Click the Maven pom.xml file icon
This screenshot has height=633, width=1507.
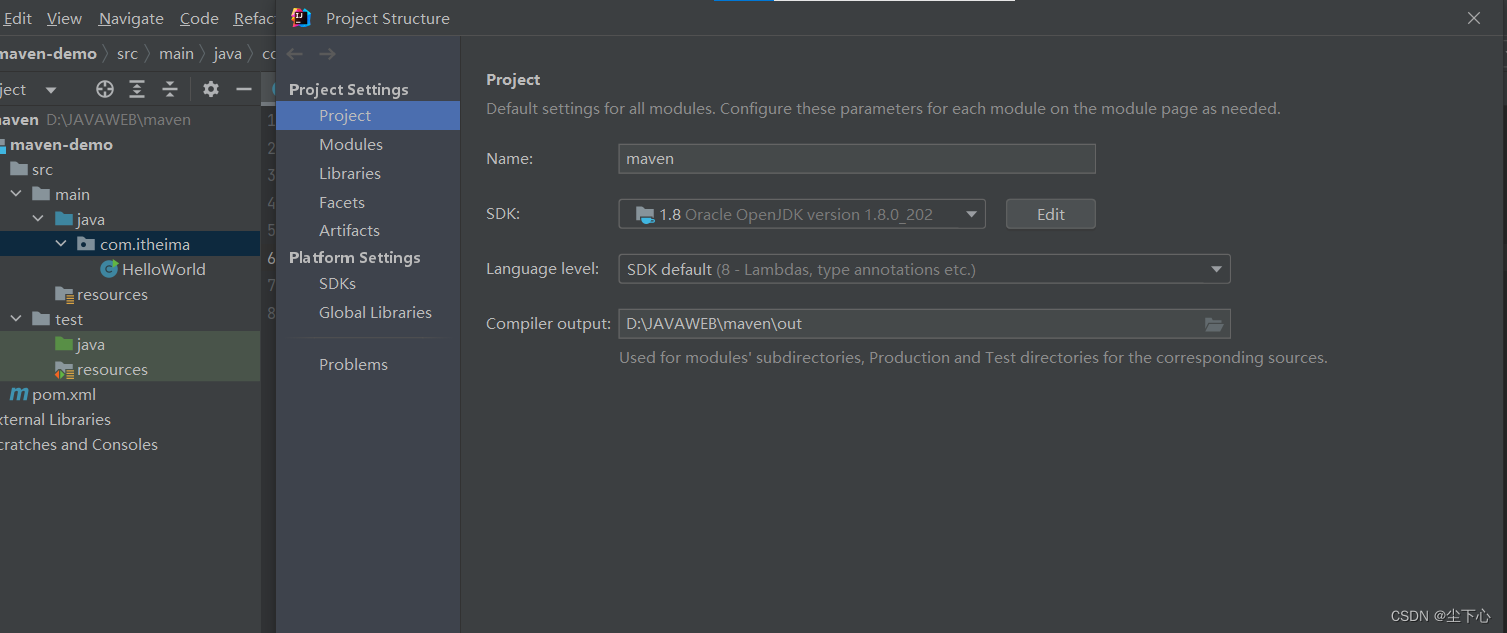click(x=18, y=394)
